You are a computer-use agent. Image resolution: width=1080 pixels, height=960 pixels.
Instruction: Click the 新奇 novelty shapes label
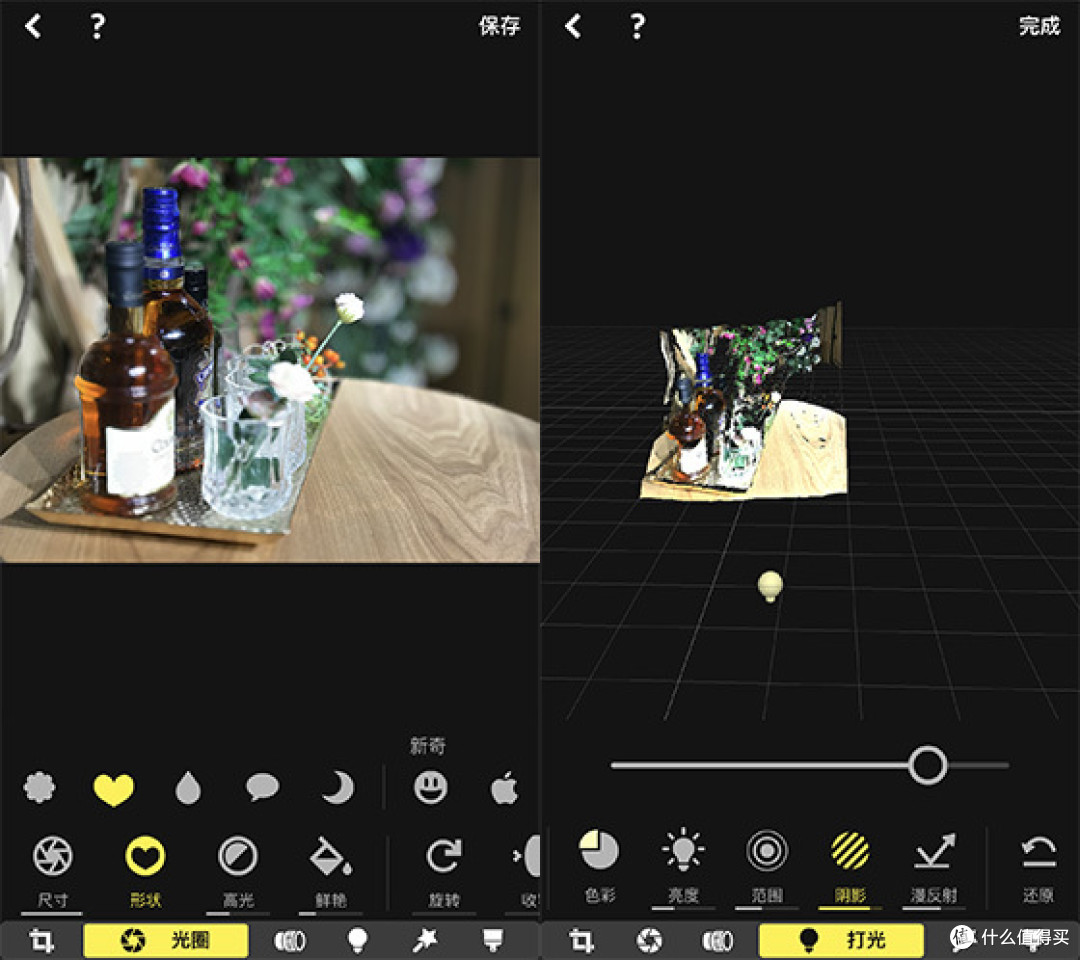click(x=428, y=745)
